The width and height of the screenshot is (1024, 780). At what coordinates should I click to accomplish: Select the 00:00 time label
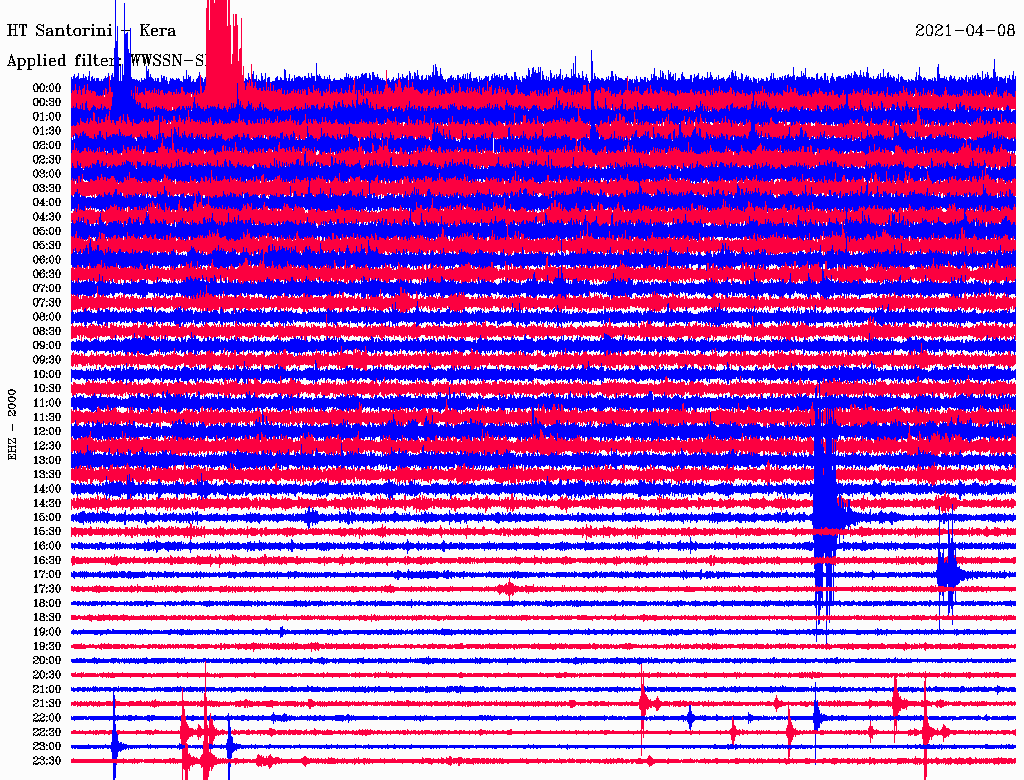[47, 88]
